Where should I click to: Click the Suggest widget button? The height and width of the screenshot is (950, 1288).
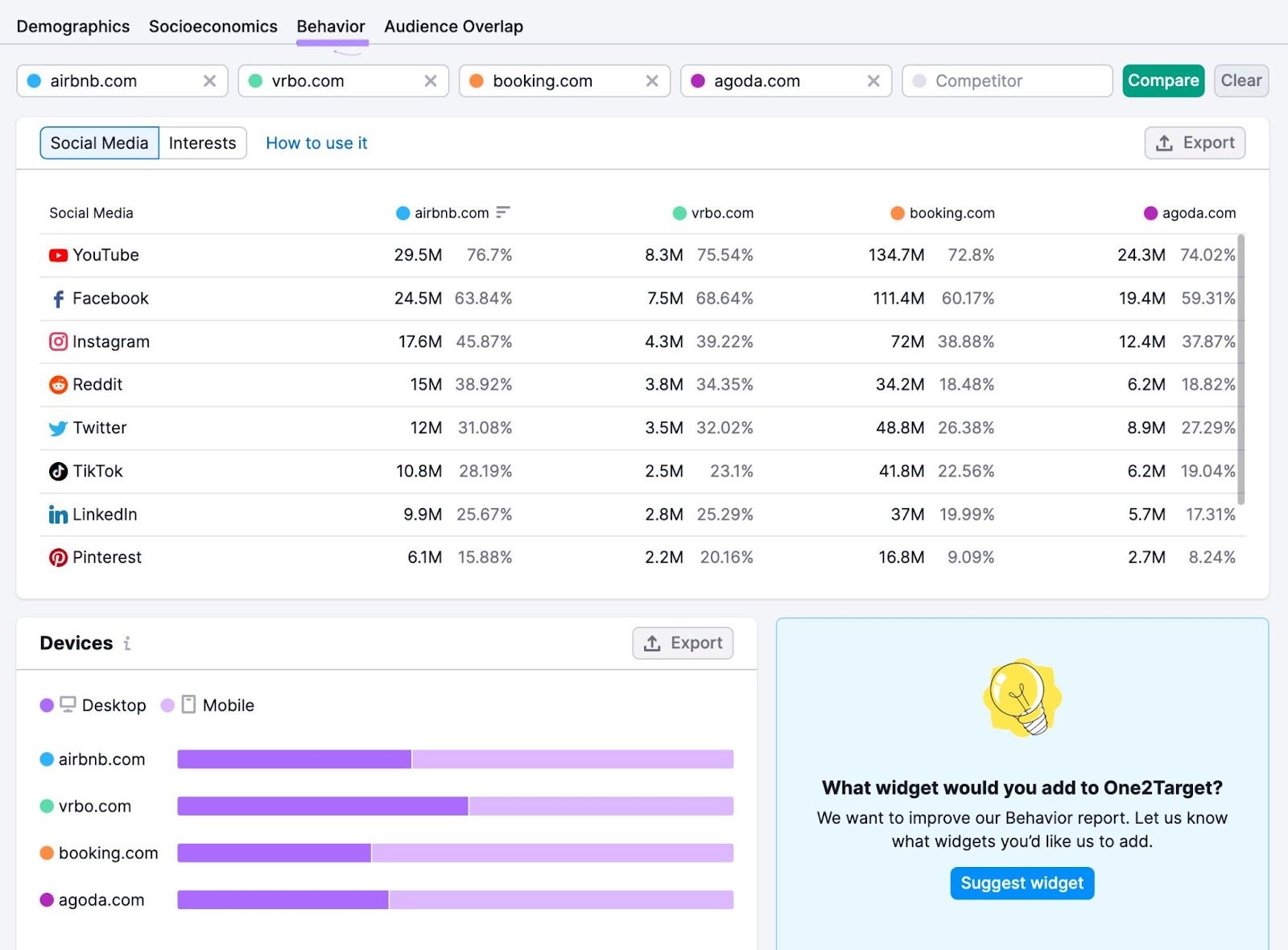coord(1022,882)
